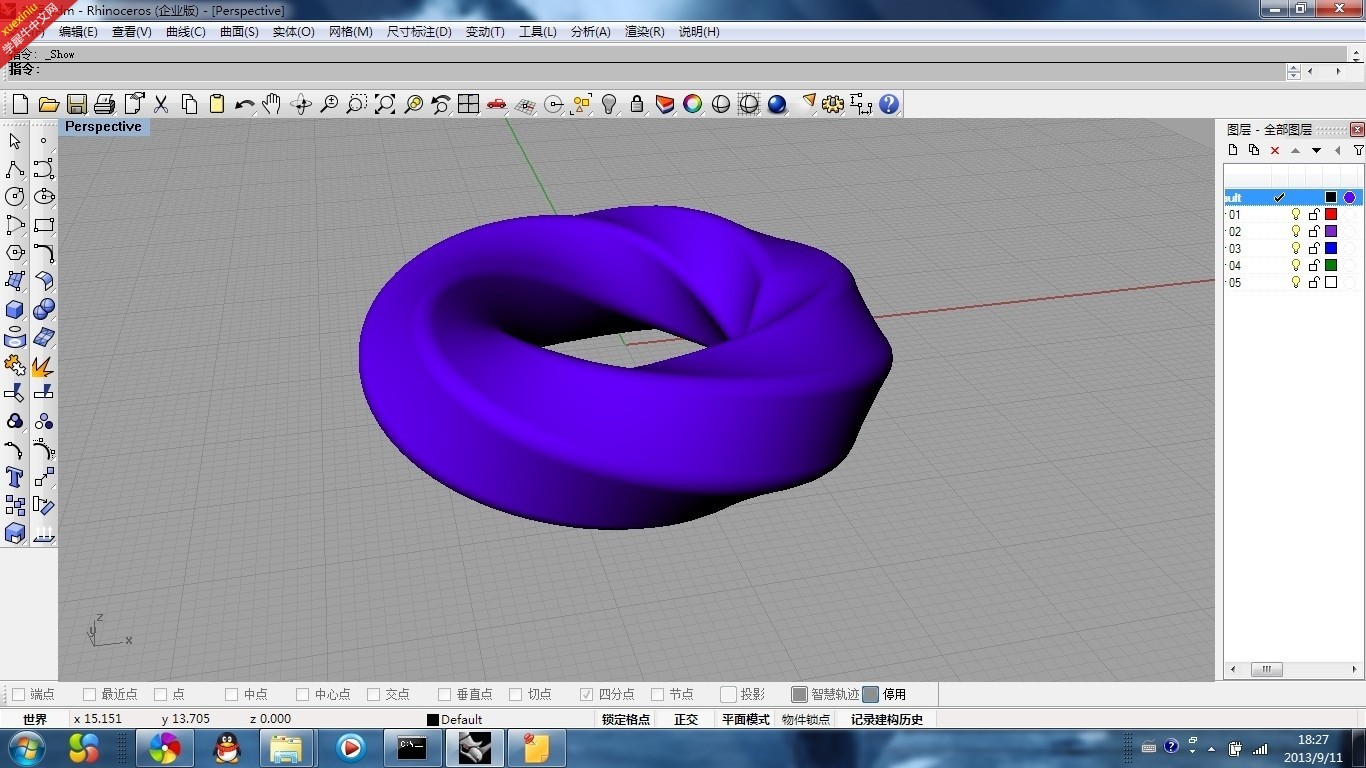Enable the 切点 osnap checkbox
Screen dimensions: 1366x768
point(515,694)
